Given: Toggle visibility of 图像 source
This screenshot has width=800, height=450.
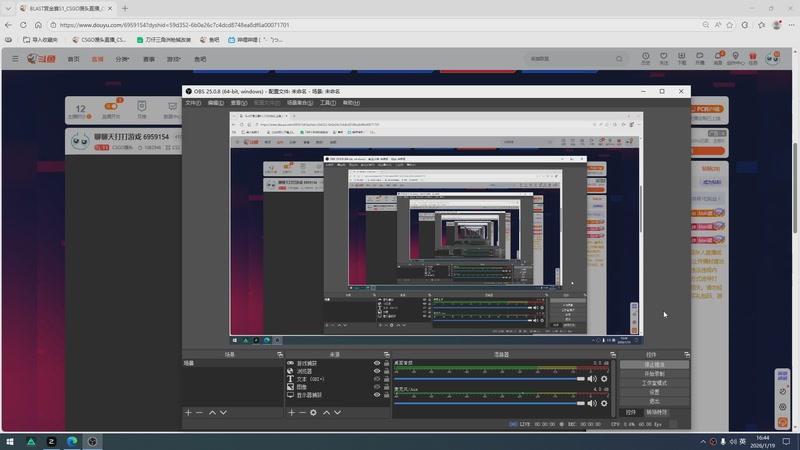Looking at the screenshot, I should pos(377,387).
